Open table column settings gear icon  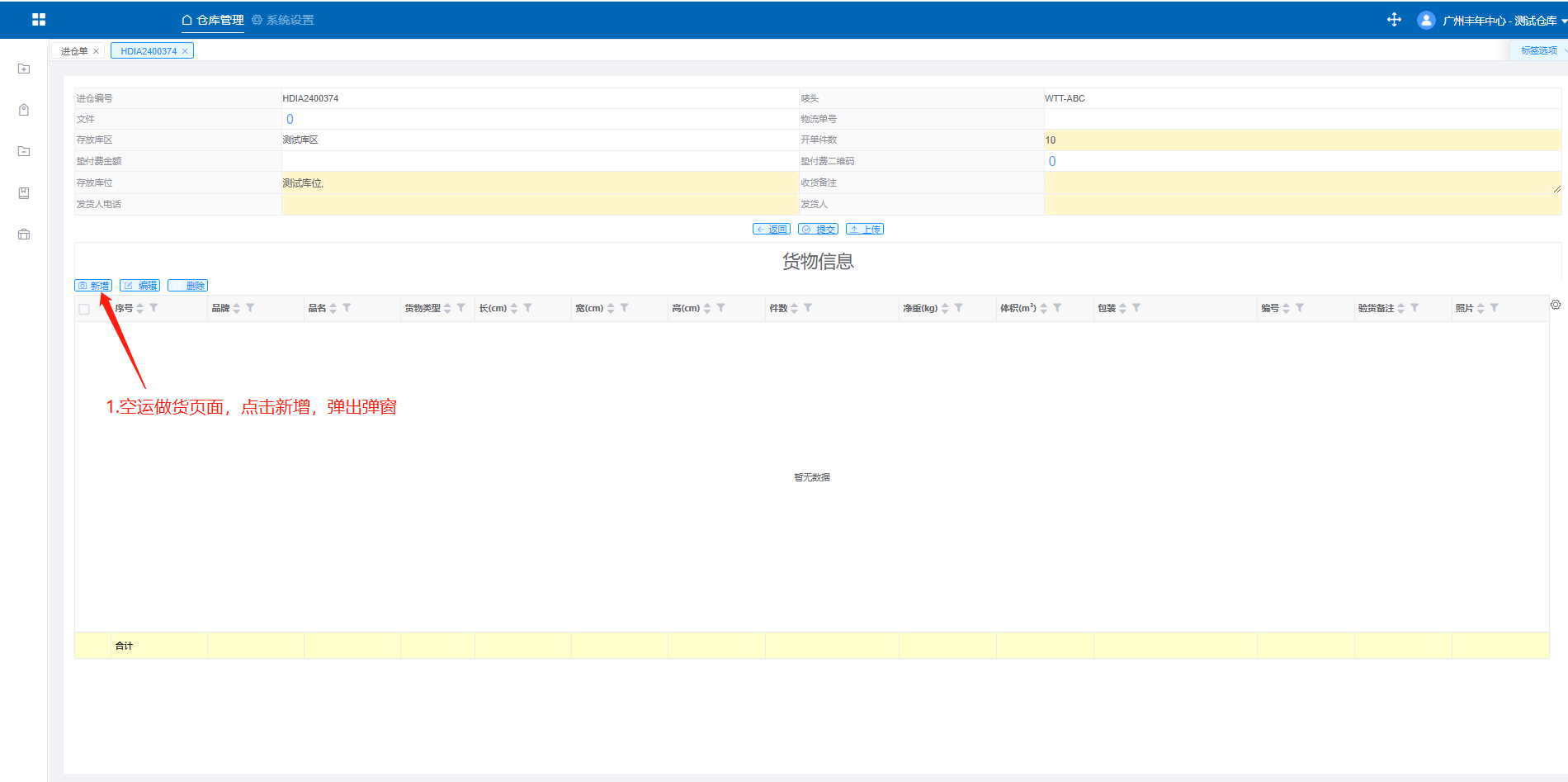[x=1556, y=305]
